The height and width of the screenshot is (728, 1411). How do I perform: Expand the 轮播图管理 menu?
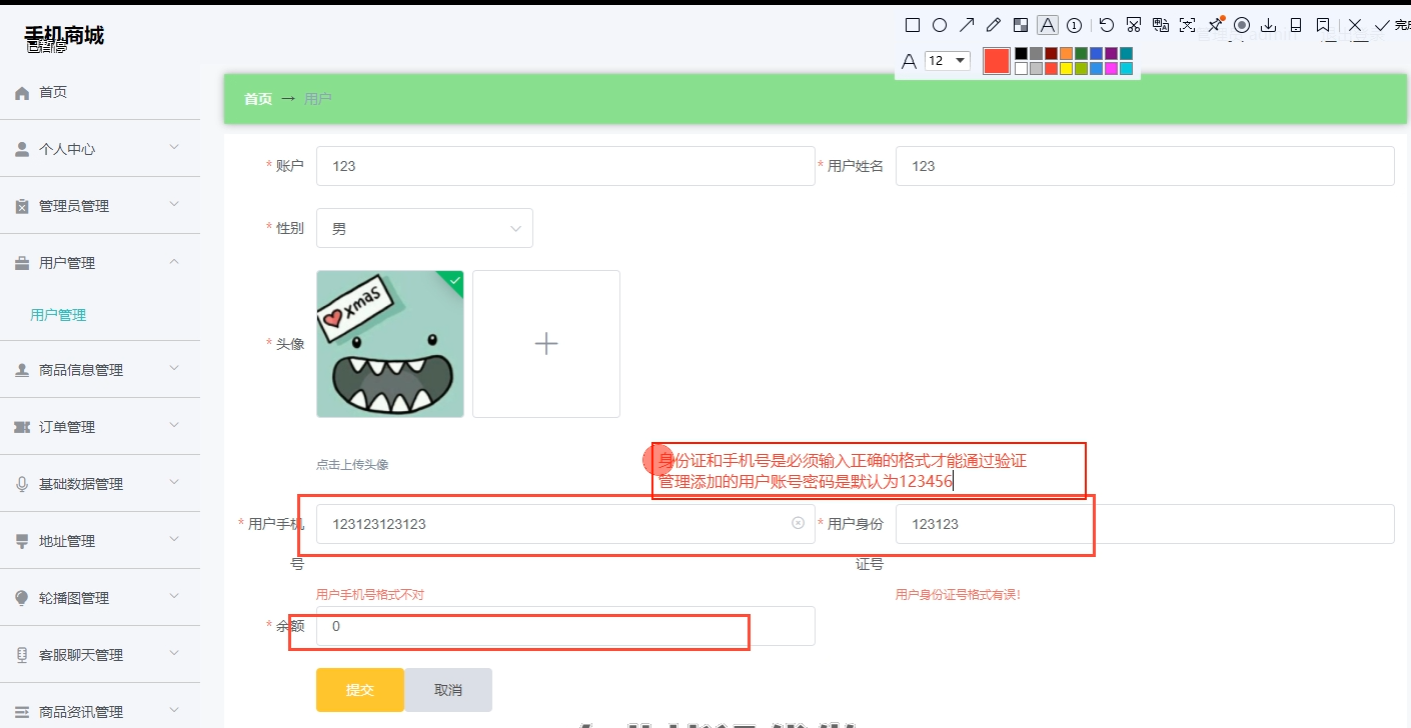(100, 598)
